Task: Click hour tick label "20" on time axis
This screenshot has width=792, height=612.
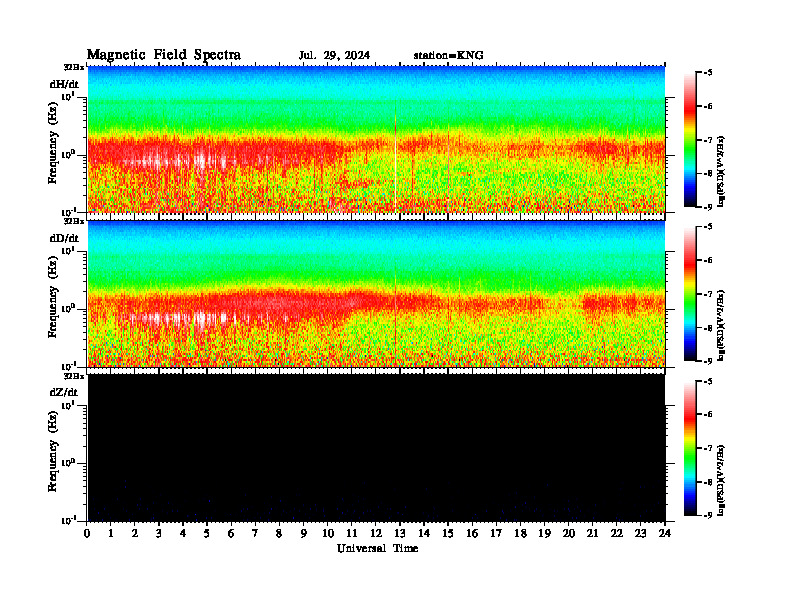Action: coord(569,533)
